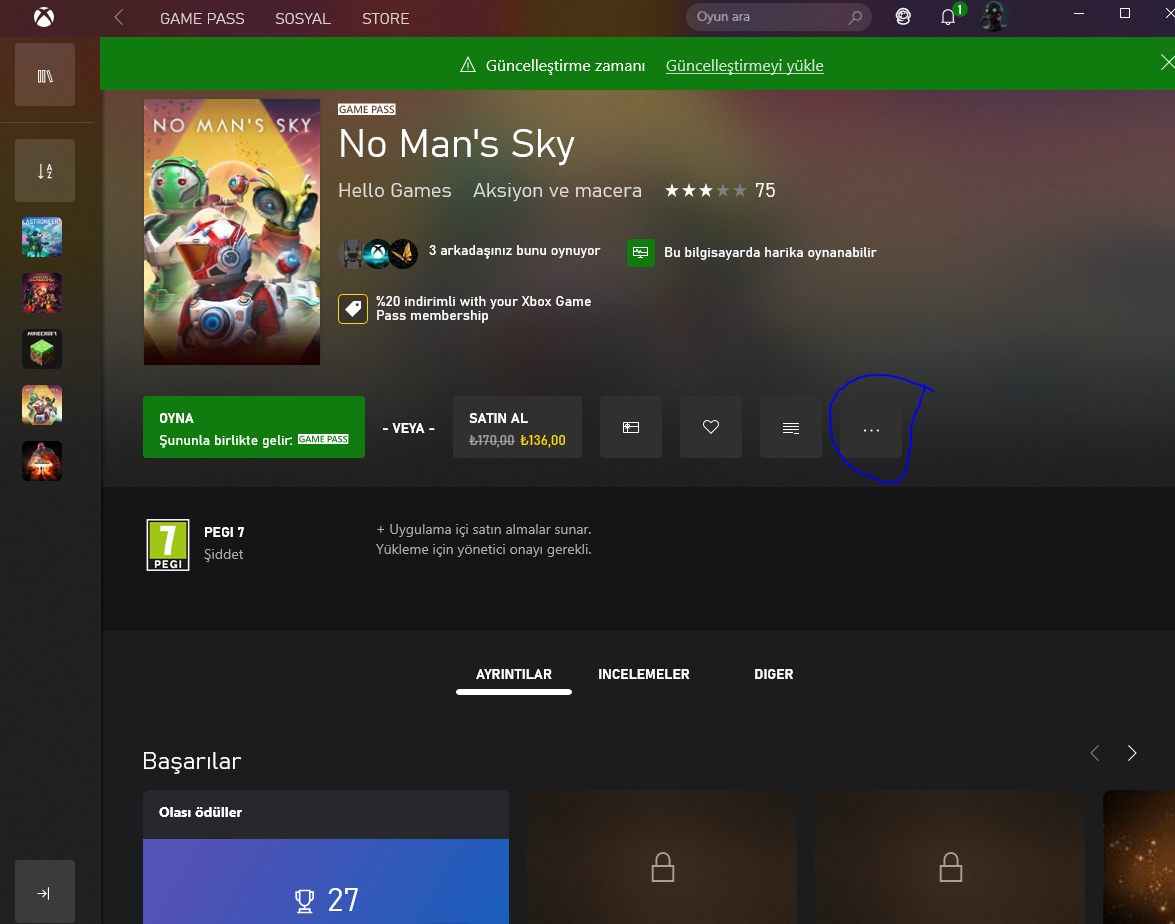This screenshot has height=924, width=1175.
Task: Select the DIGER tab
Action: point(773,674)
